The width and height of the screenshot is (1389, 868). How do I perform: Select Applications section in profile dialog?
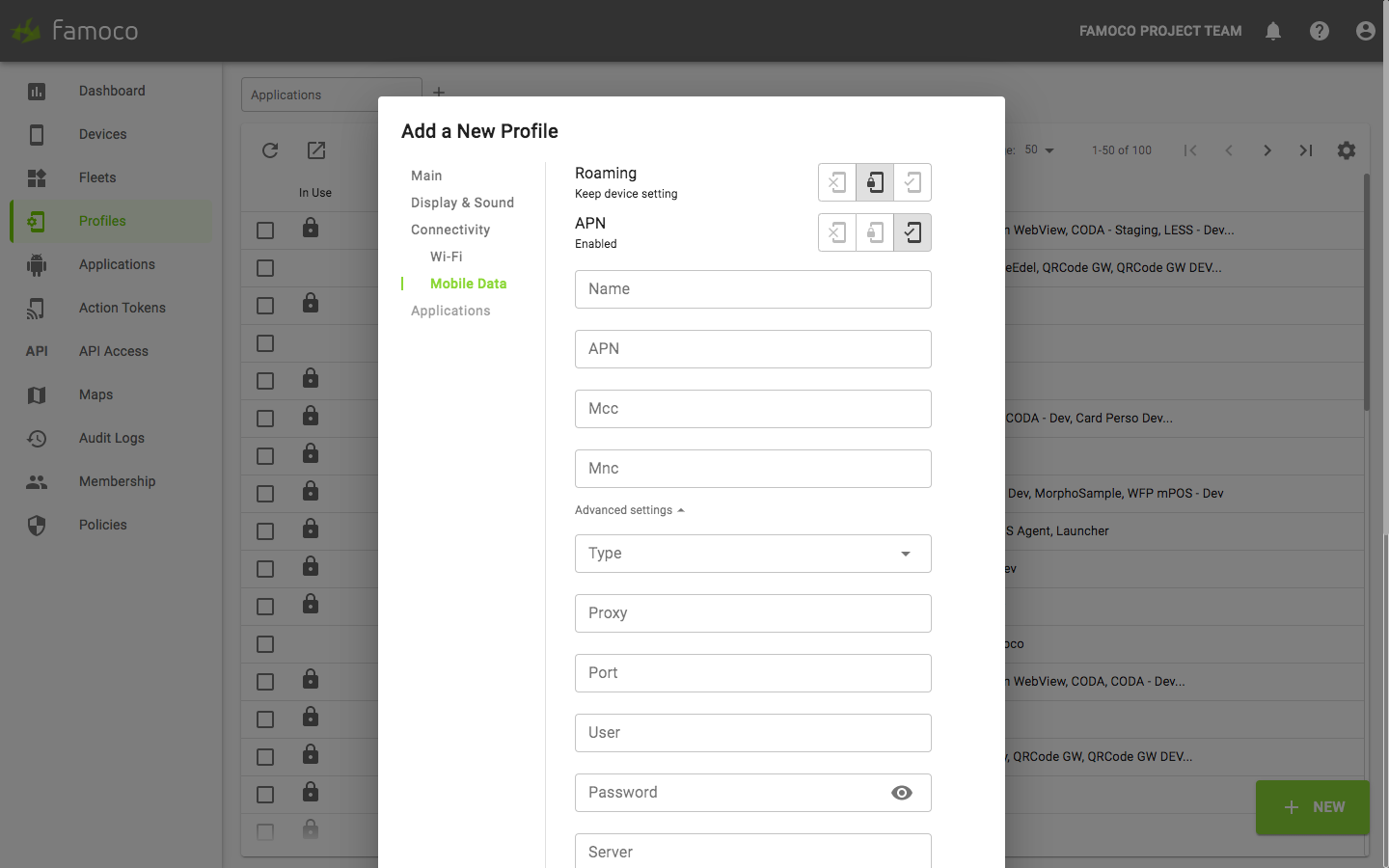tap(450, 311)
